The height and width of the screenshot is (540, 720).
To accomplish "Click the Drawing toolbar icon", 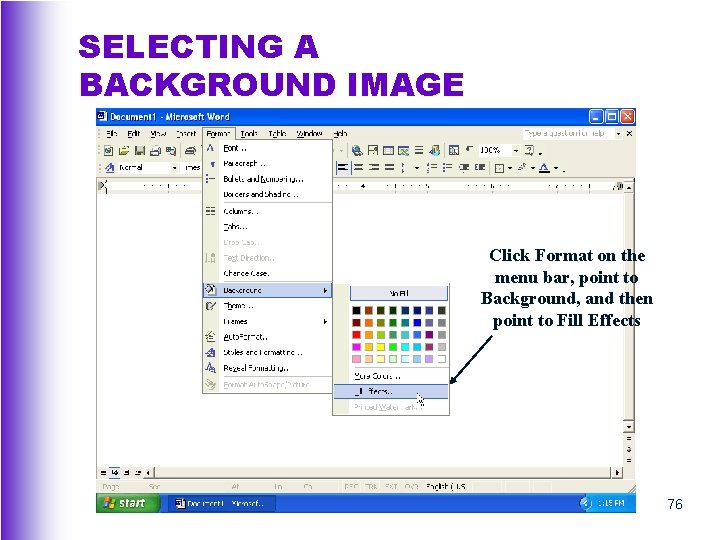I will pyautogui.click(x=434, y=150).
